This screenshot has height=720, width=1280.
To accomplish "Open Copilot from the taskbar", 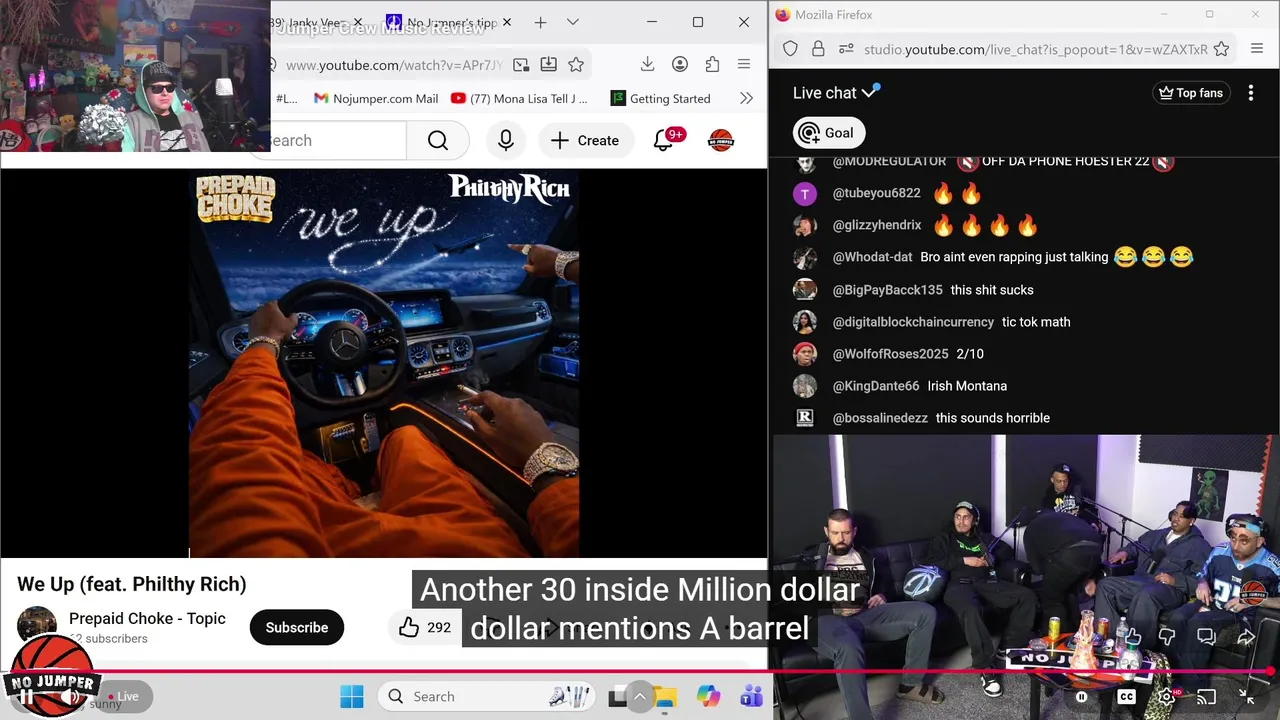I will click(708, 697).
